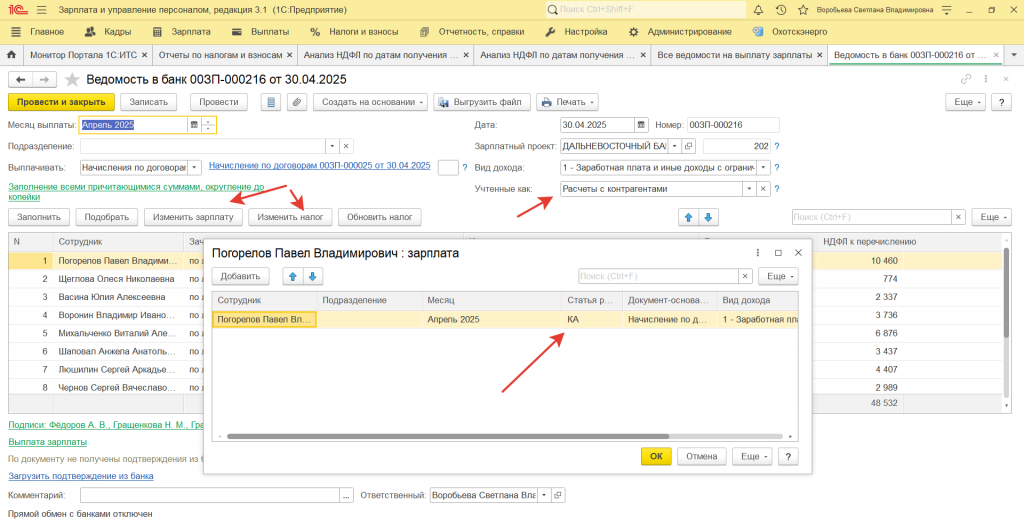This screenshot has width=1024, height=527.
Task: Click global search field Поиск Ctrl+Shift+F
Action: (645, 10)
